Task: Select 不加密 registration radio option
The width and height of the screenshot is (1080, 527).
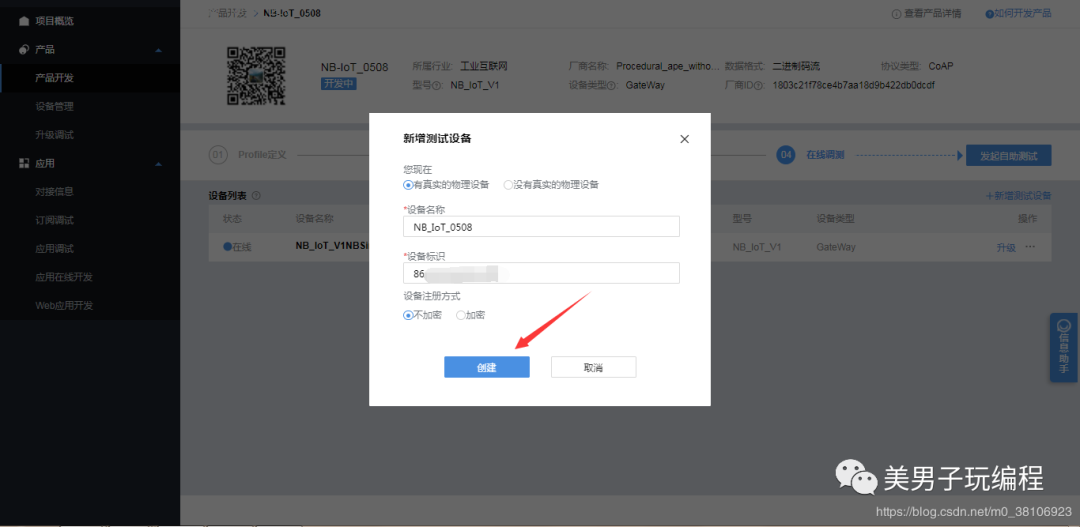Action: (x=422, y=316)
